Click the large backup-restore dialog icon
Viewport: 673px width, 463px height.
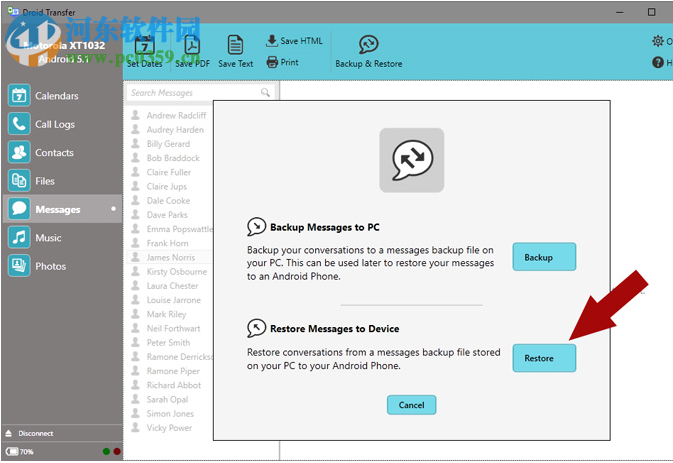(412, 160)
